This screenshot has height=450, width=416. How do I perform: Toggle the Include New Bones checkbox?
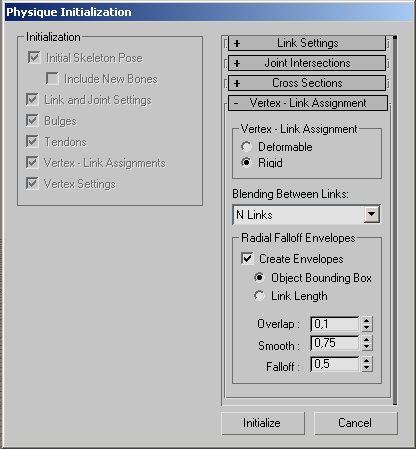coord(52,79)
